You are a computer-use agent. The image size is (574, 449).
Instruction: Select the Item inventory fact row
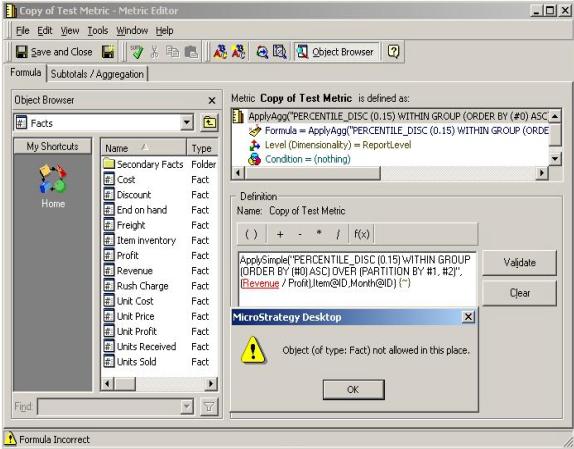[x=160, y=240]
